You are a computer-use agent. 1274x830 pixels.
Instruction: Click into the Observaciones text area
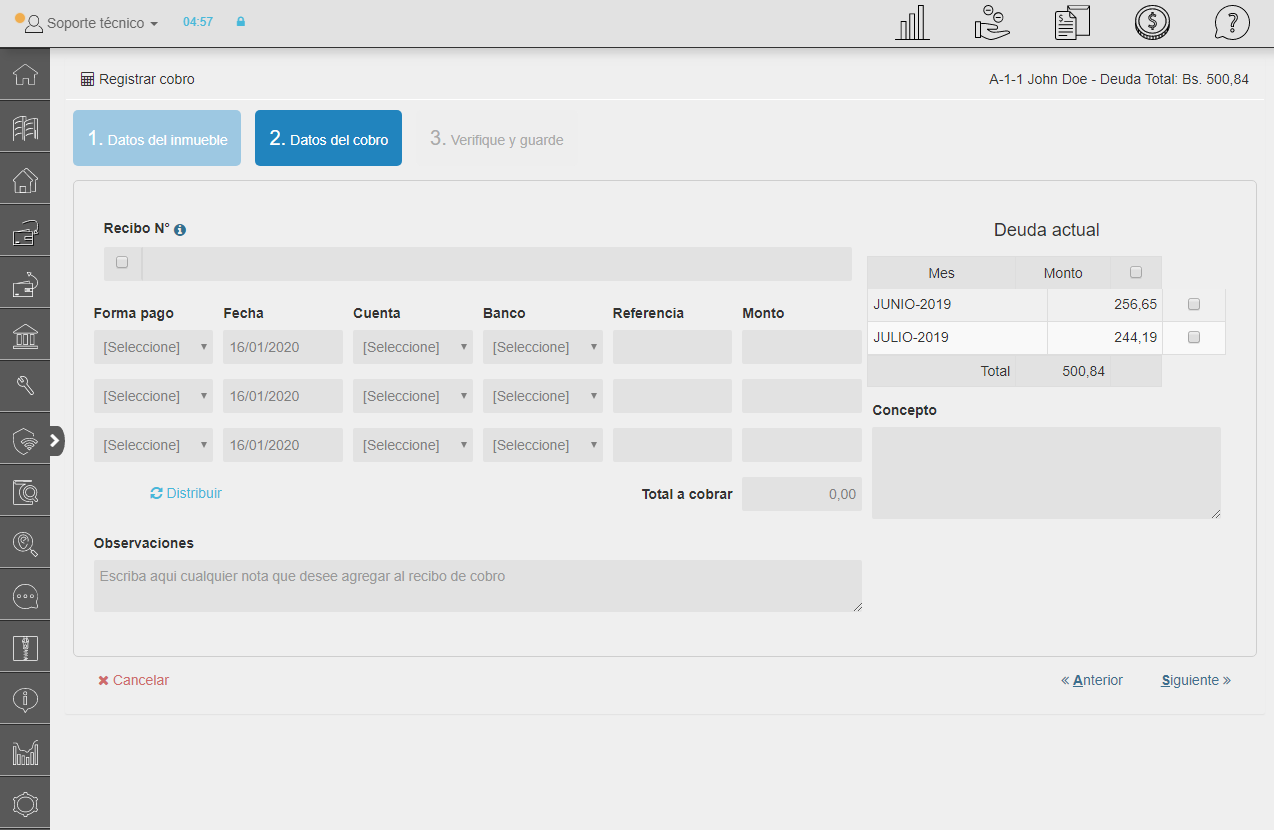point(477,586)
